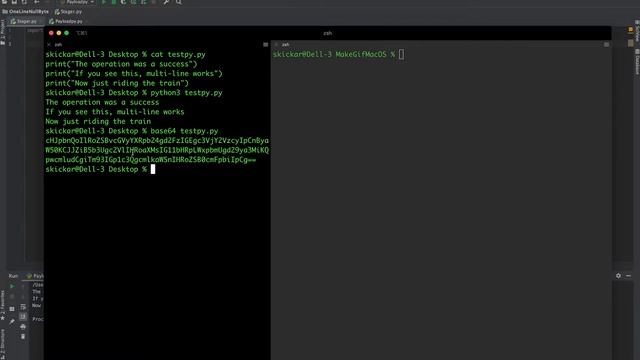This screenshot has width=640, height=360.
Task: Click the pin tab icon in the Run panel
Action: (12, 321)
